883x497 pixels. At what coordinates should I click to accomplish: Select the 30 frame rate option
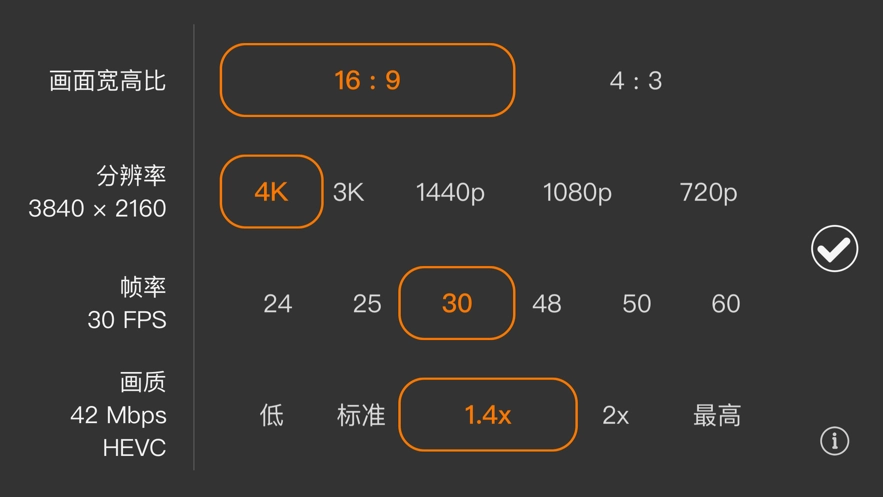click(x=457, y=303)
